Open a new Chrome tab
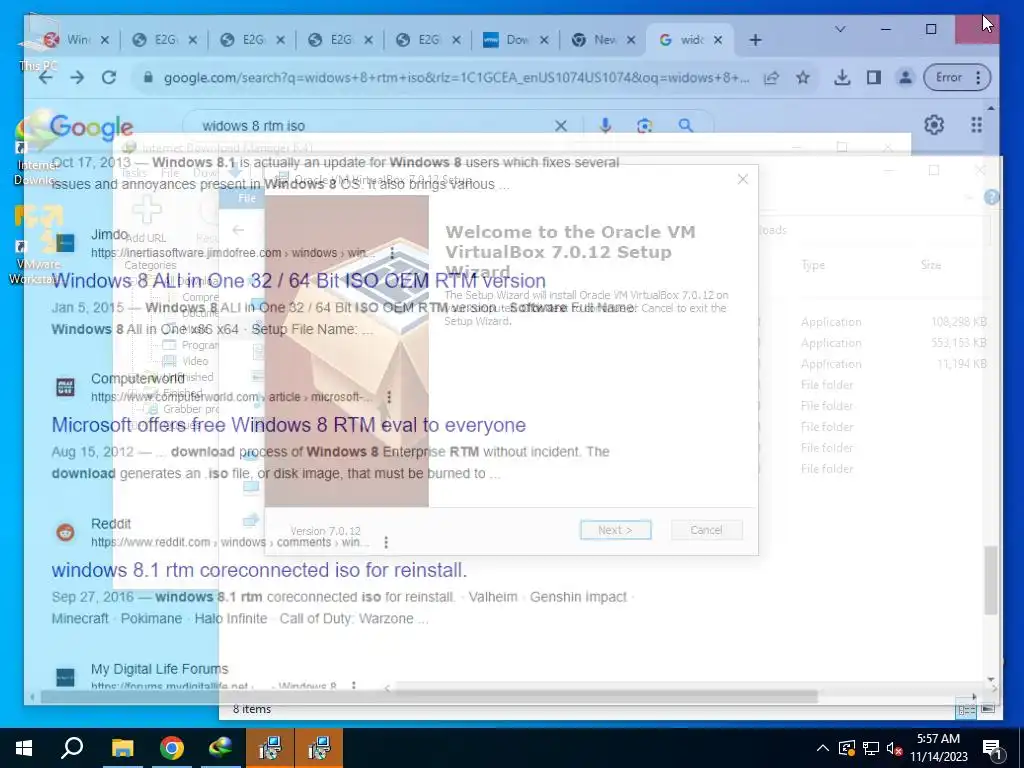The width and height of the screenshot is (1024, 768). coord(756,40)
